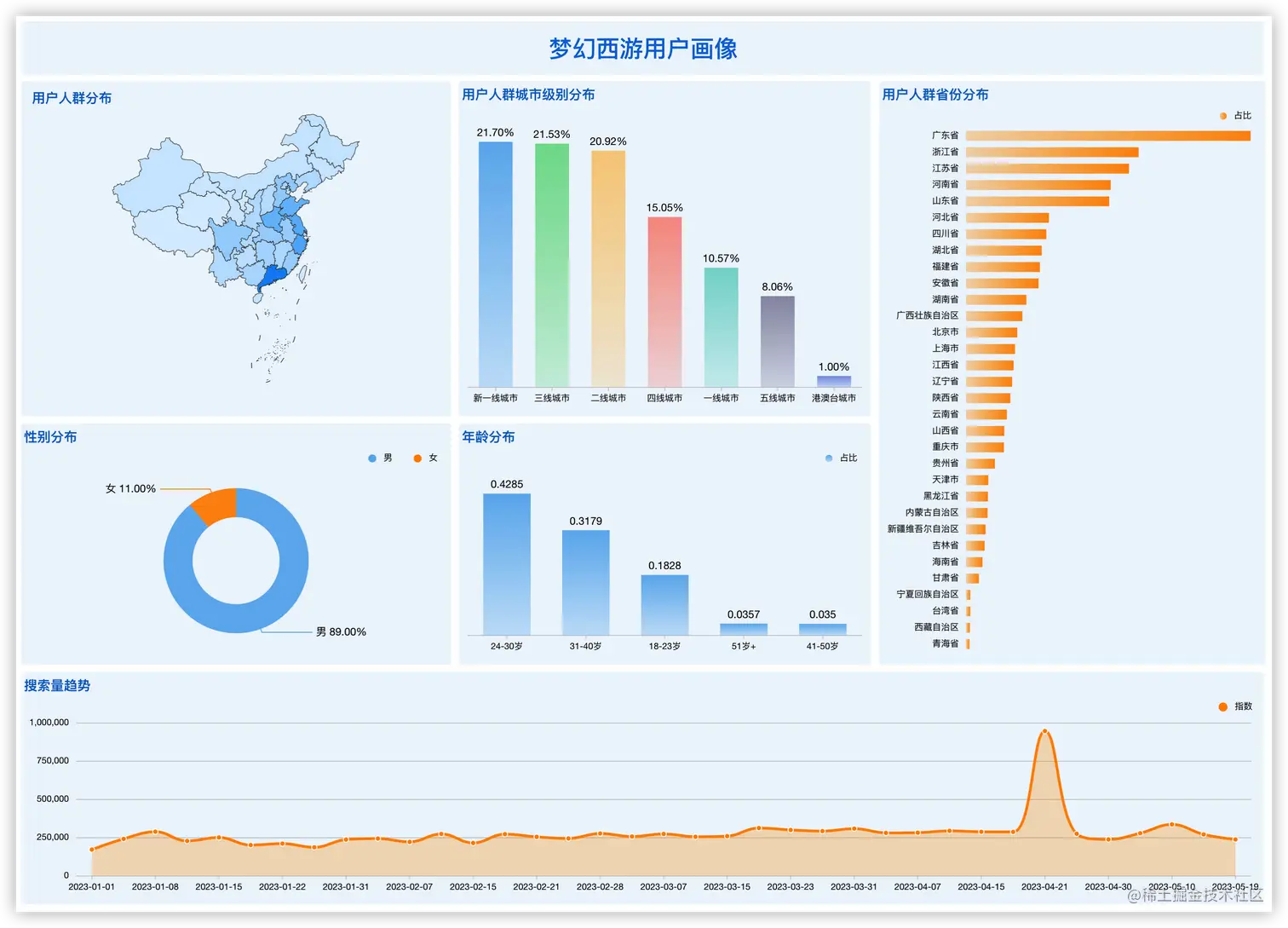Click the 15.05% city value label
1288x928 pixels.
click(x=664, y=208)
